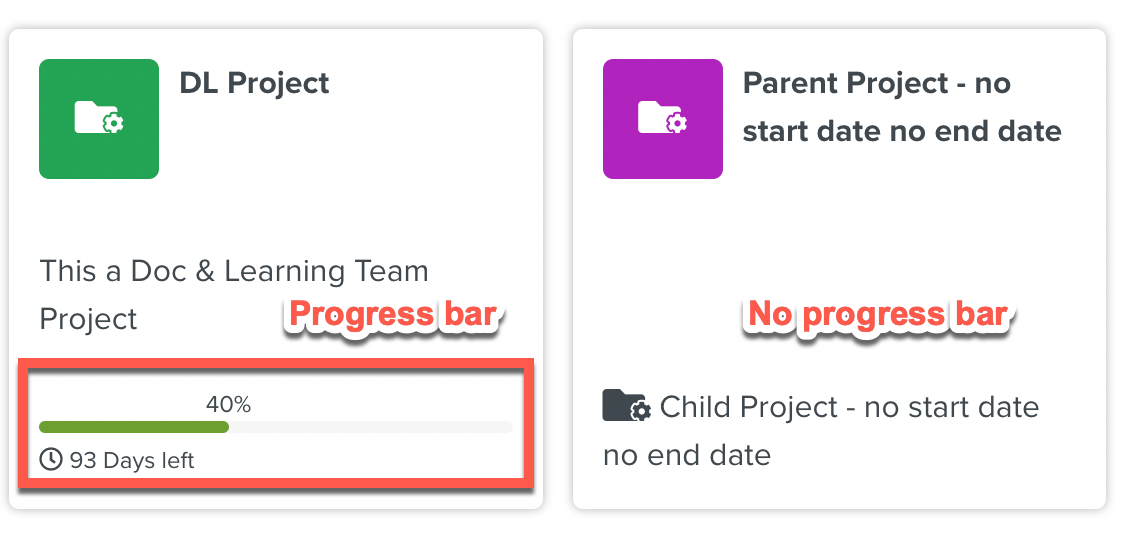The height and width of the screenshot is (546, 1130).
Task: Click the word 'Project' ending the DL description
Action: pyautogui.click(x=88, y=319)
